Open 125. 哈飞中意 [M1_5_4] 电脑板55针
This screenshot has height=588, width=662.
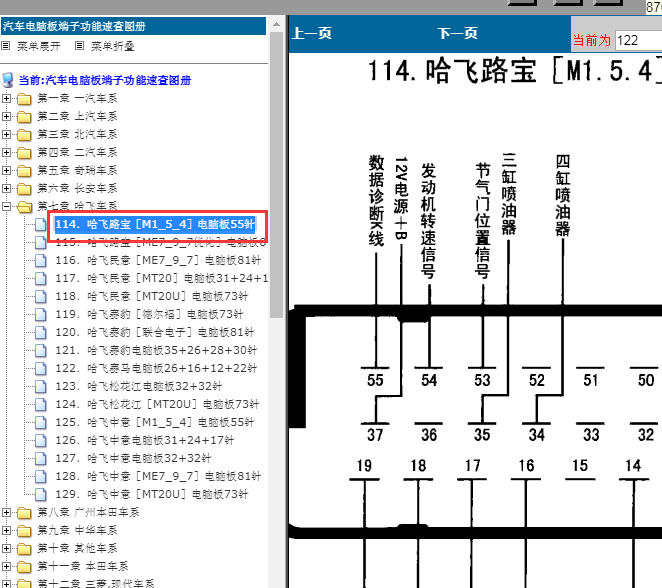pyautogui.click(x=155, y=423)
